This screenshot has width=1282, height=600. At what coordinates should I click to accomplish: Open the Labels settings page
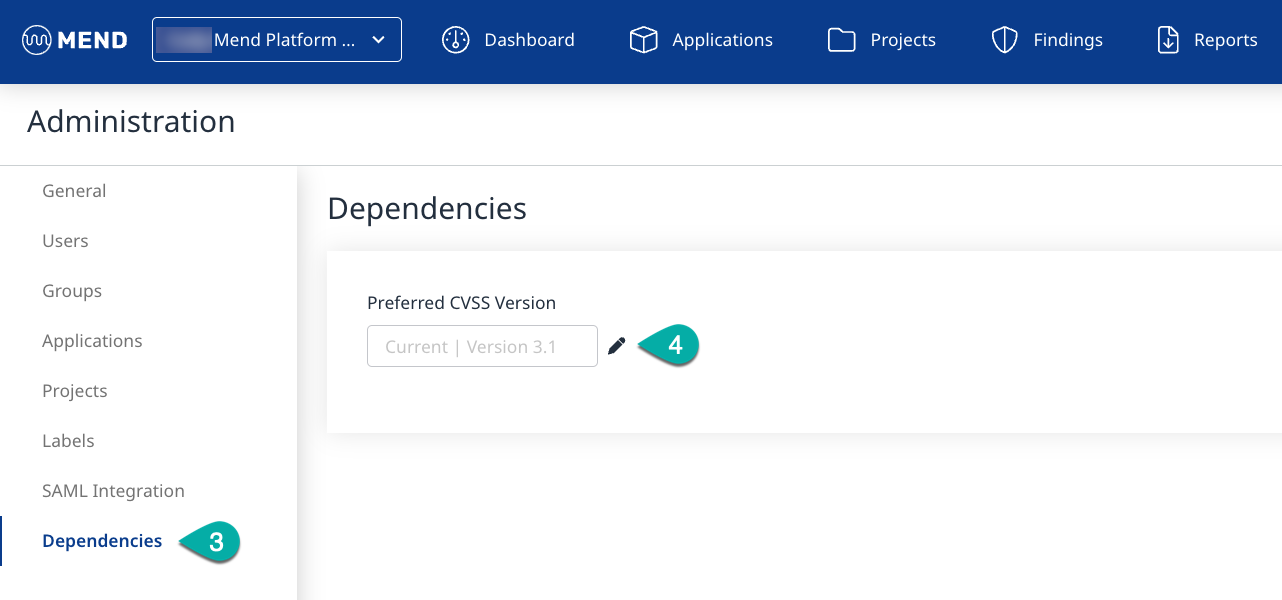tap(68, 441)
